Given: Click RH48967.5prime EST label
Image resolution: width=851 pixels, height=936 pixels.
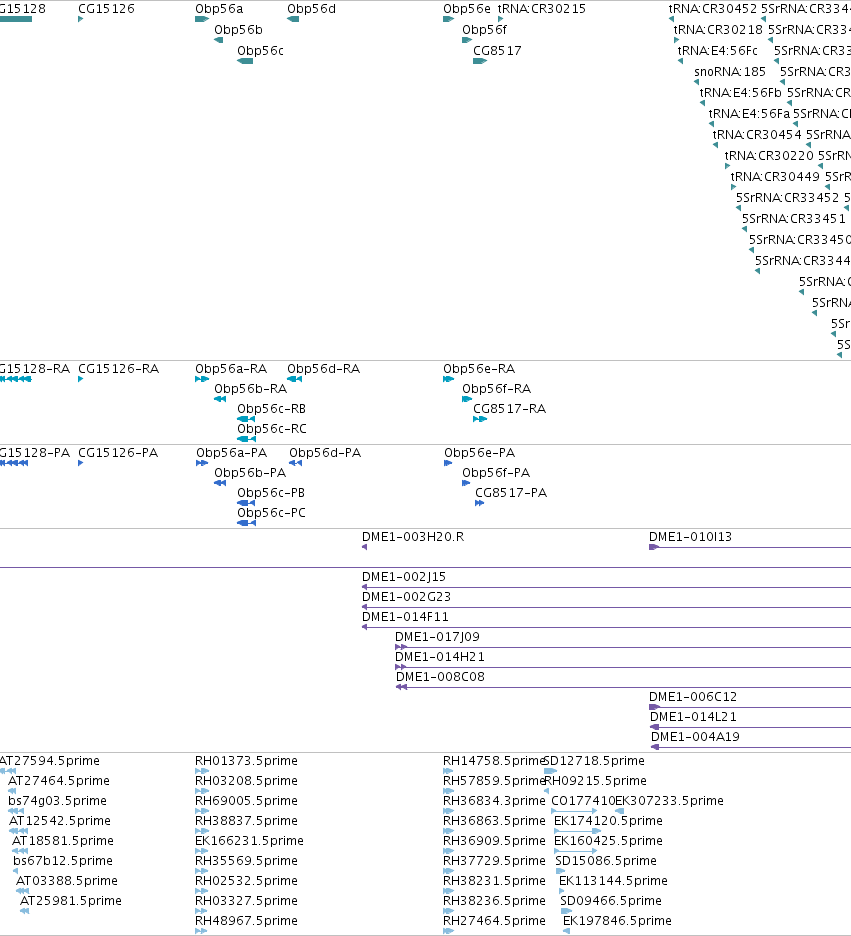Looking at the screenshot, I should 246,921.
